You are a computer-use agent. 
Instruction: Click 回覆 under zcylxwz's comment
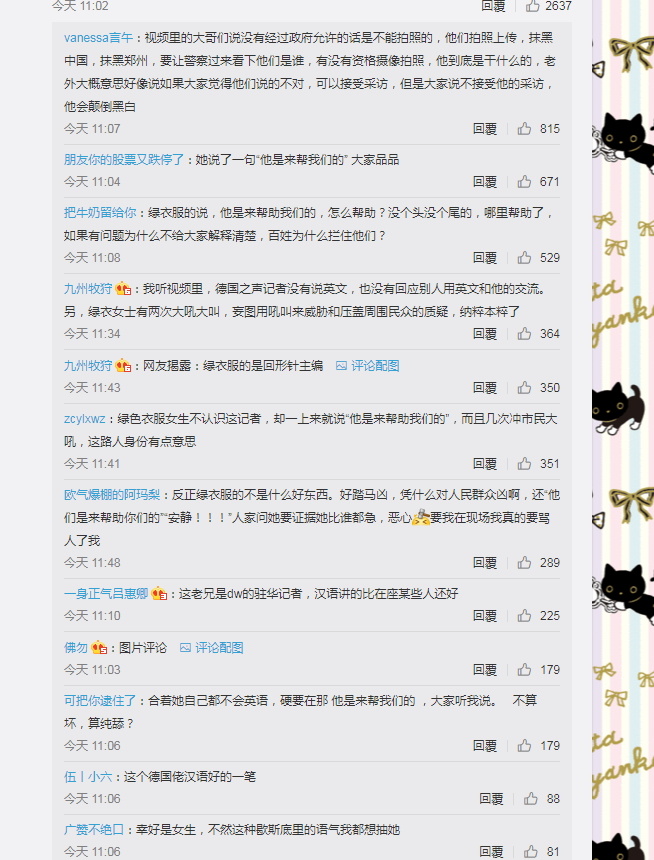click(x=485, y=464)
